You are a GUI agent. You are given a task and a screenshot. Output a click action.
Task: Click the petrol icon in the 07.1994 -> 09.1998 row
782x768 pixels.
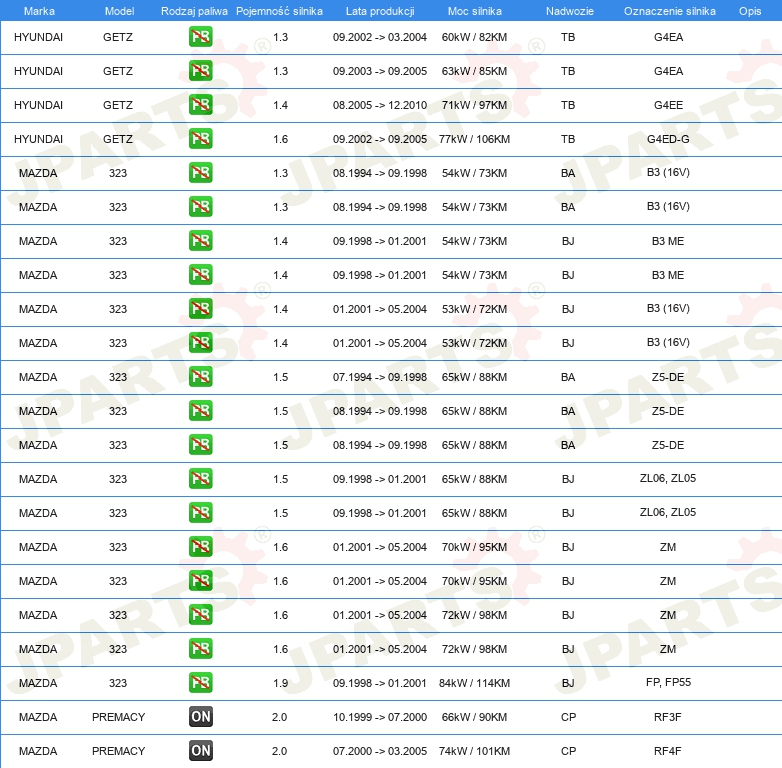[200, 377]
